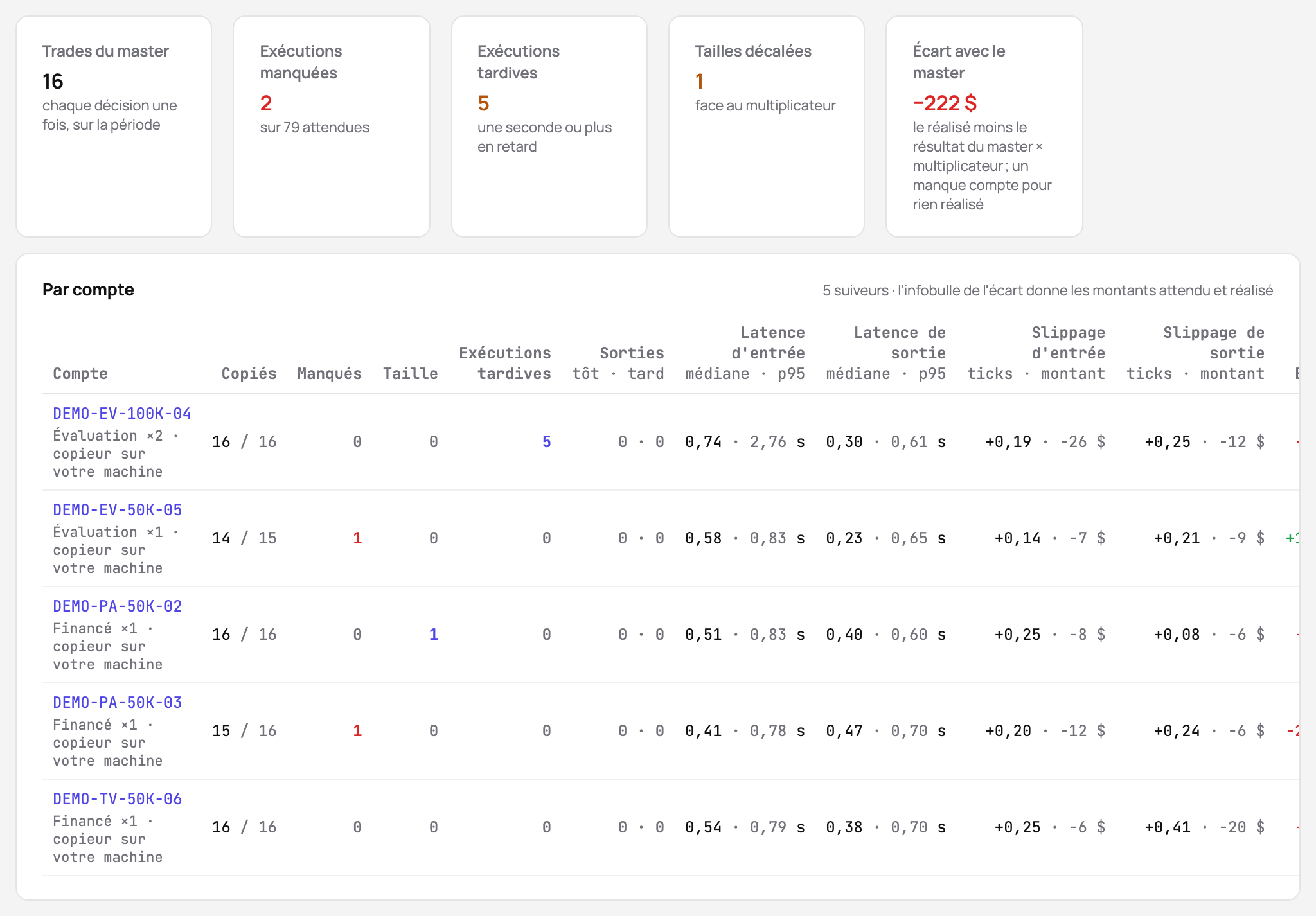Open account DEMO-TV-50K-06

[x=118, y=799]
